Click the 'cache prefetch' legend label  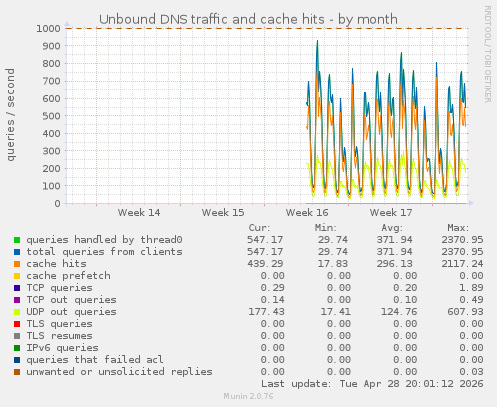[68, 276]
